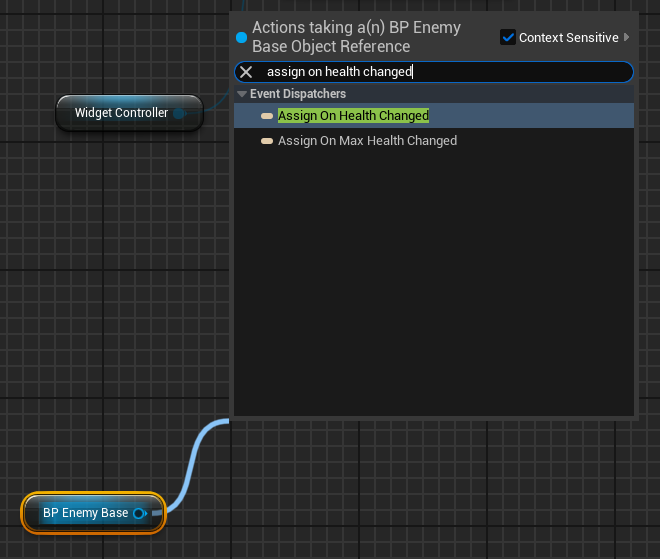Select the Widget Controller variable node
Image resolution: width=660 pixels, height=559 pixels.
(x=130, y=113)
